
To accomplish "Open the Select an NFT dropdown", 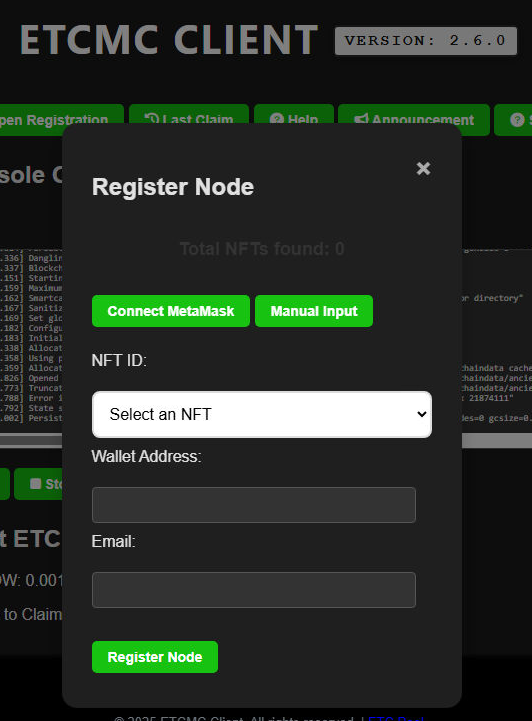I will tap(262, 414).
